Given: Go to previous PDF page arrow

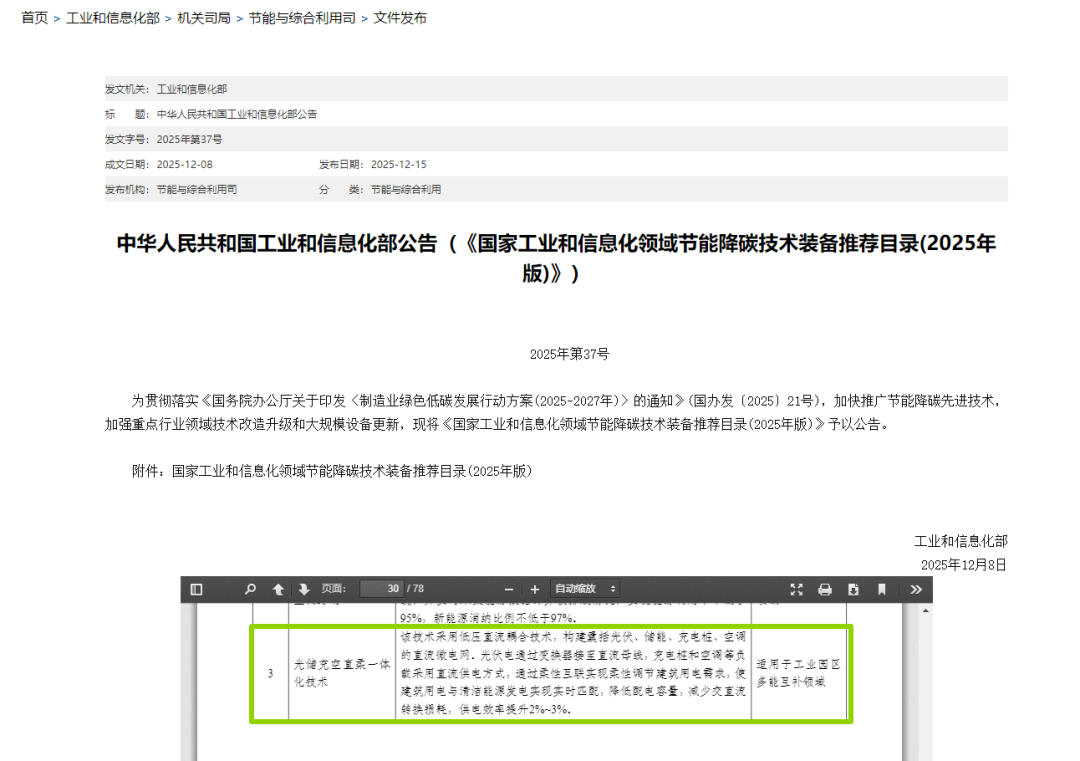Looking at the screenshot, I should click(x=278, y=589).
